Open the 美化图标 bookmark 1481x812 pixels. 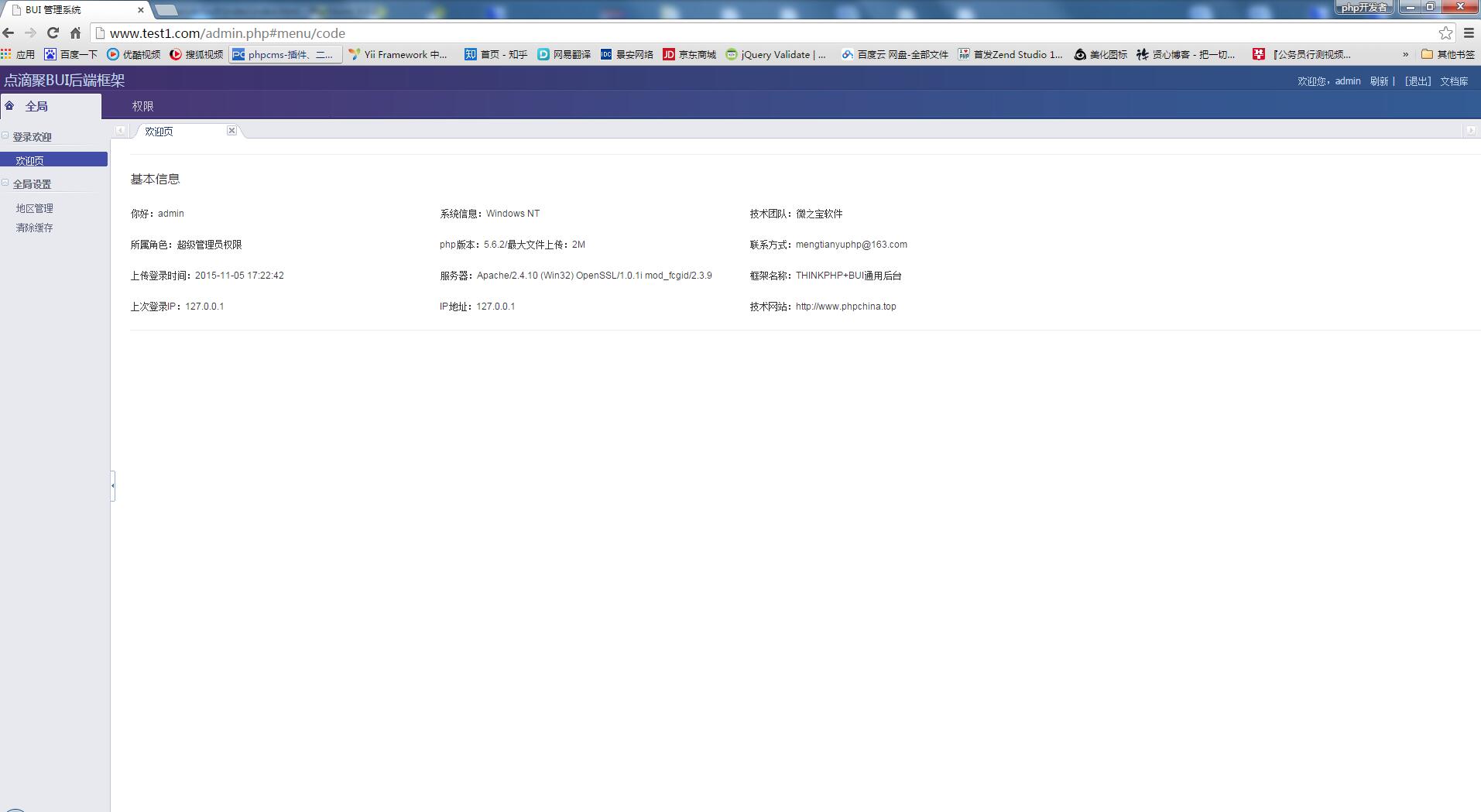[1101, 54]
